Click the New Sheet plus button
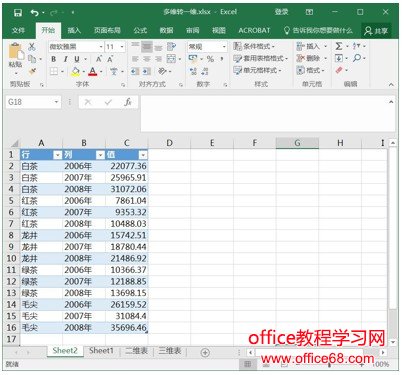The width and height of the screenshot is (404, 375). 205,352
